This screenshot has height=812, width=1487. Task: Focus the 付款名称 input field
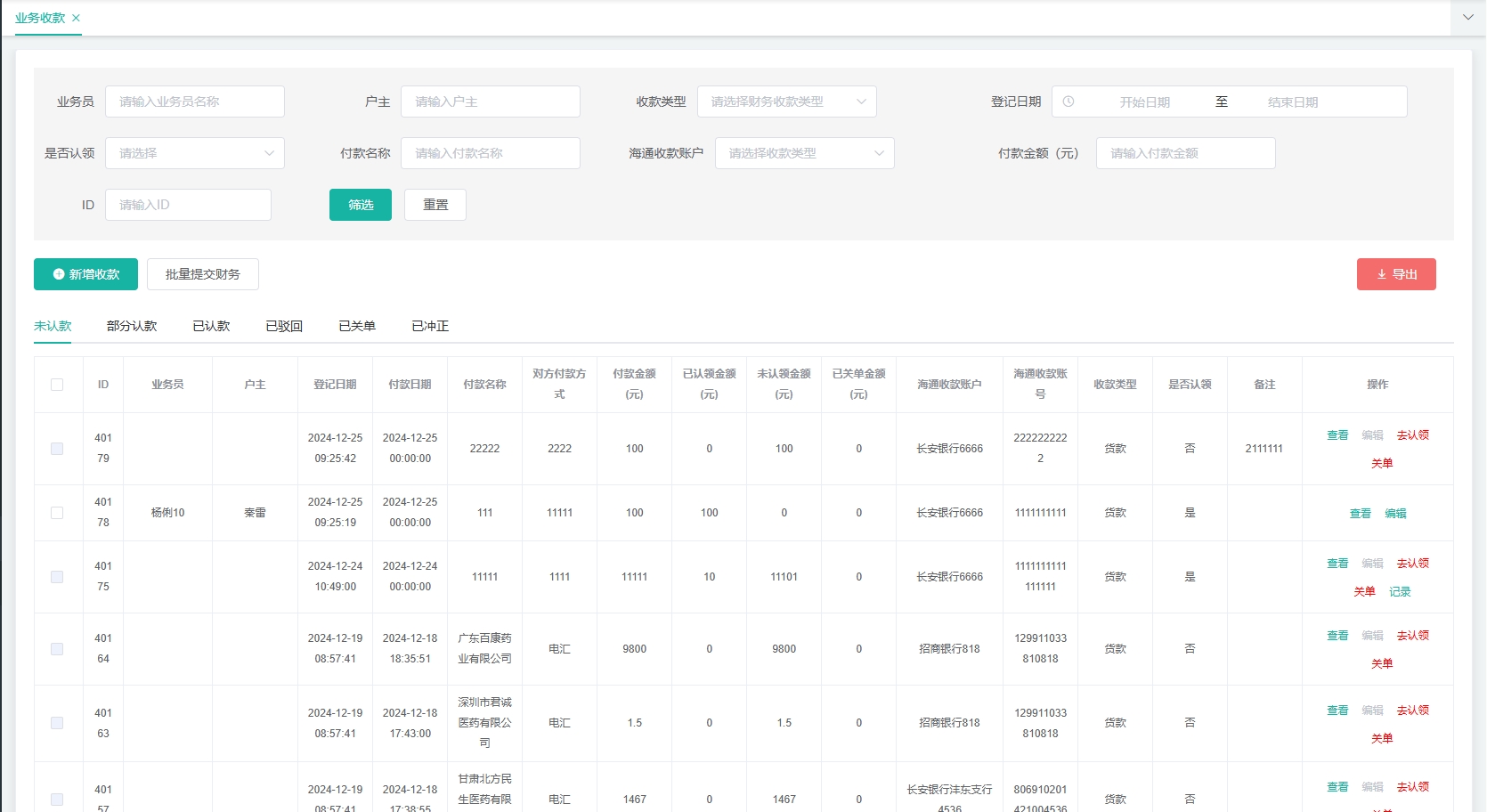point(491,153)
